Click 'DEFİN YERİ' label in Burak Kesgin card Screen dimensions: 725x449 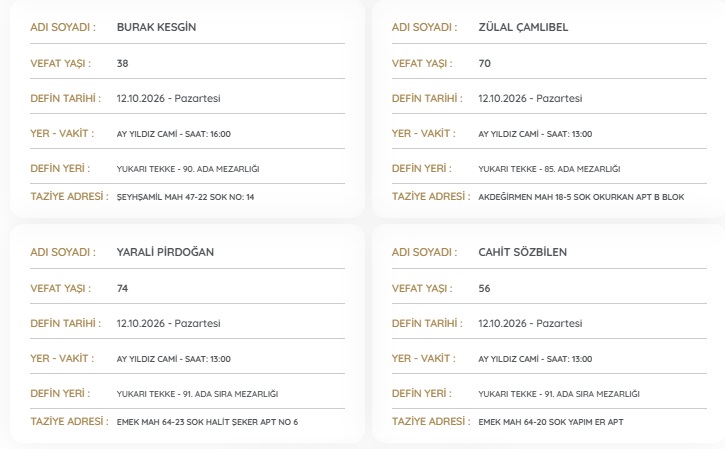[x=60, y=168]
